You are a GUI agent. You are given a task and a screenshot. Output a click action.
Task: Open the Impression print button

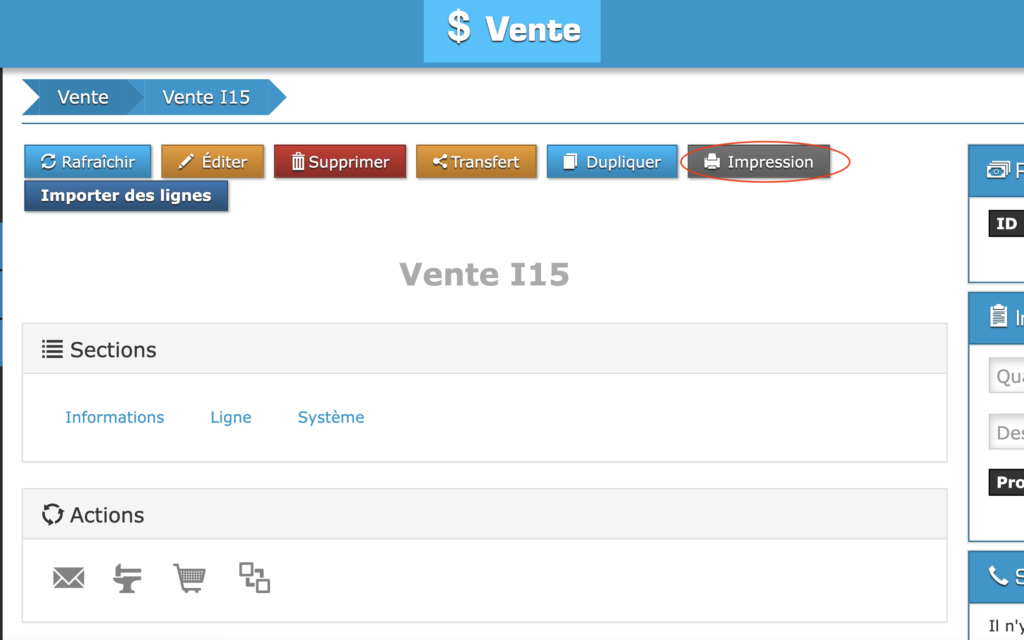[759, 162]
